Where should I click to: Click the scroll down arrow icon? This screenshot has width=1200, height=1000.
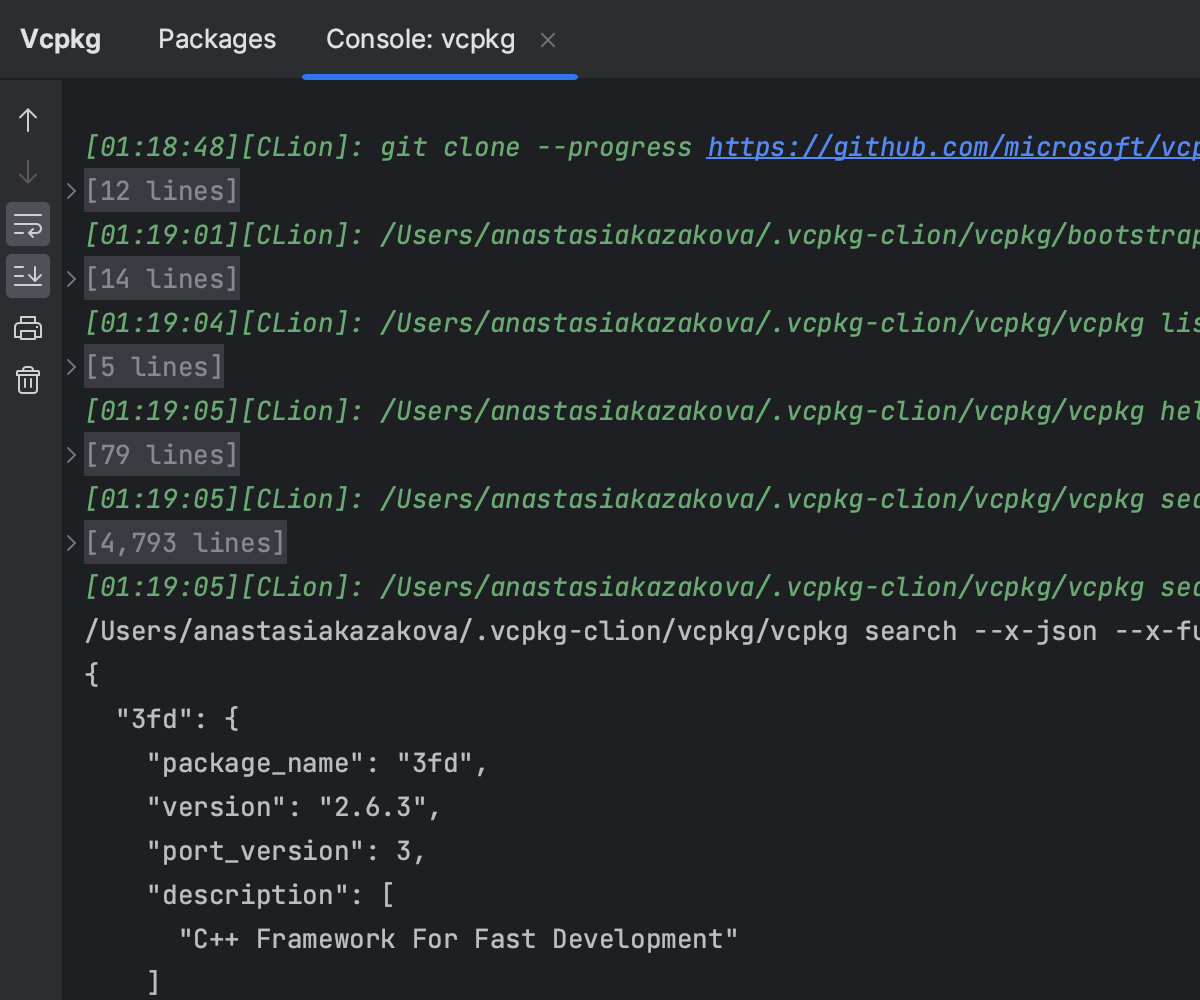[x=28, y=173]
